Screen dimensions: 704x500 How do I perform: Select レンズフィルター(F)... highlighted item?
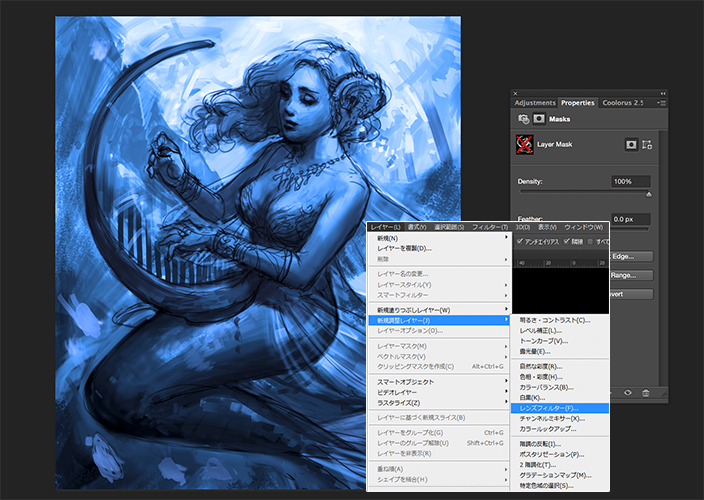560,408
